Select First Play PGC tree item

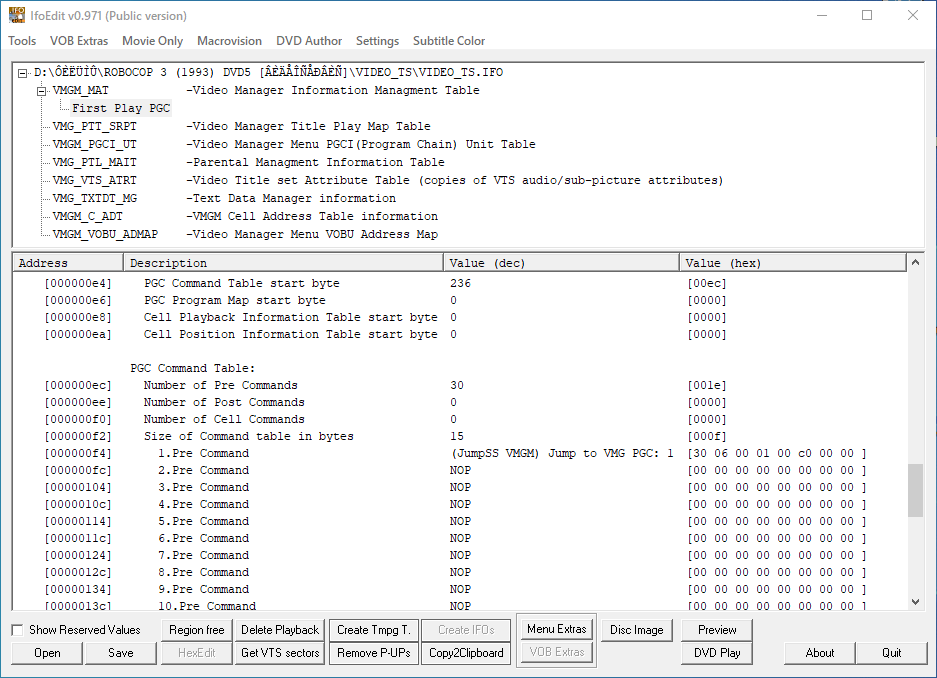tap(120, 108)
